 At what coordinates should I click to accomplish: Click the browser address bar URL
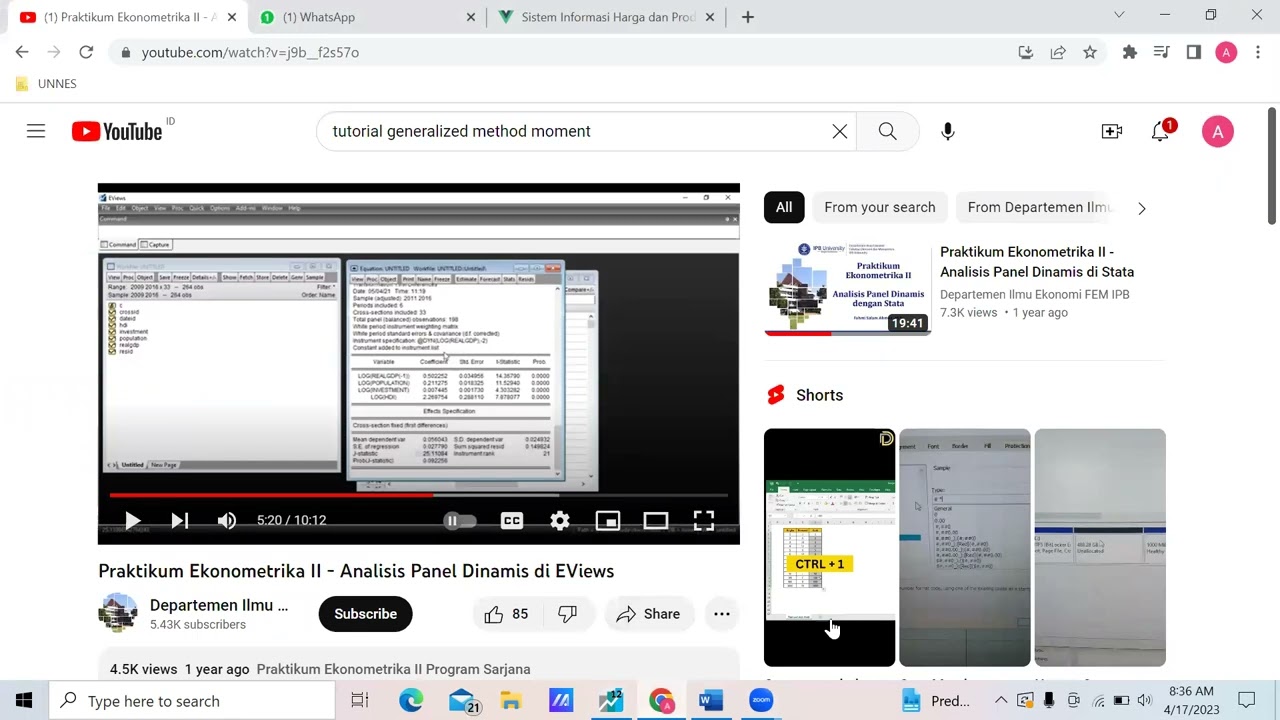tap(250, 52)
